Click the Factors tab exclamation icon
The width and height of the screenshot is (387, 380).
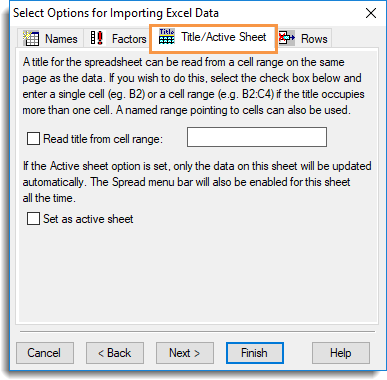[97, 38]
